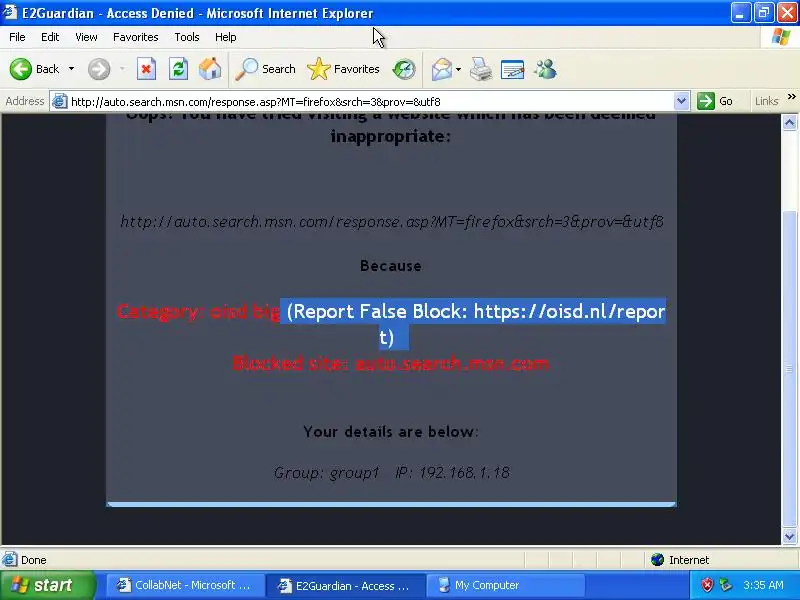This screenshot has width=800, height=600.
Task: Open the Mail envelope icon
Action: [442, 69]
